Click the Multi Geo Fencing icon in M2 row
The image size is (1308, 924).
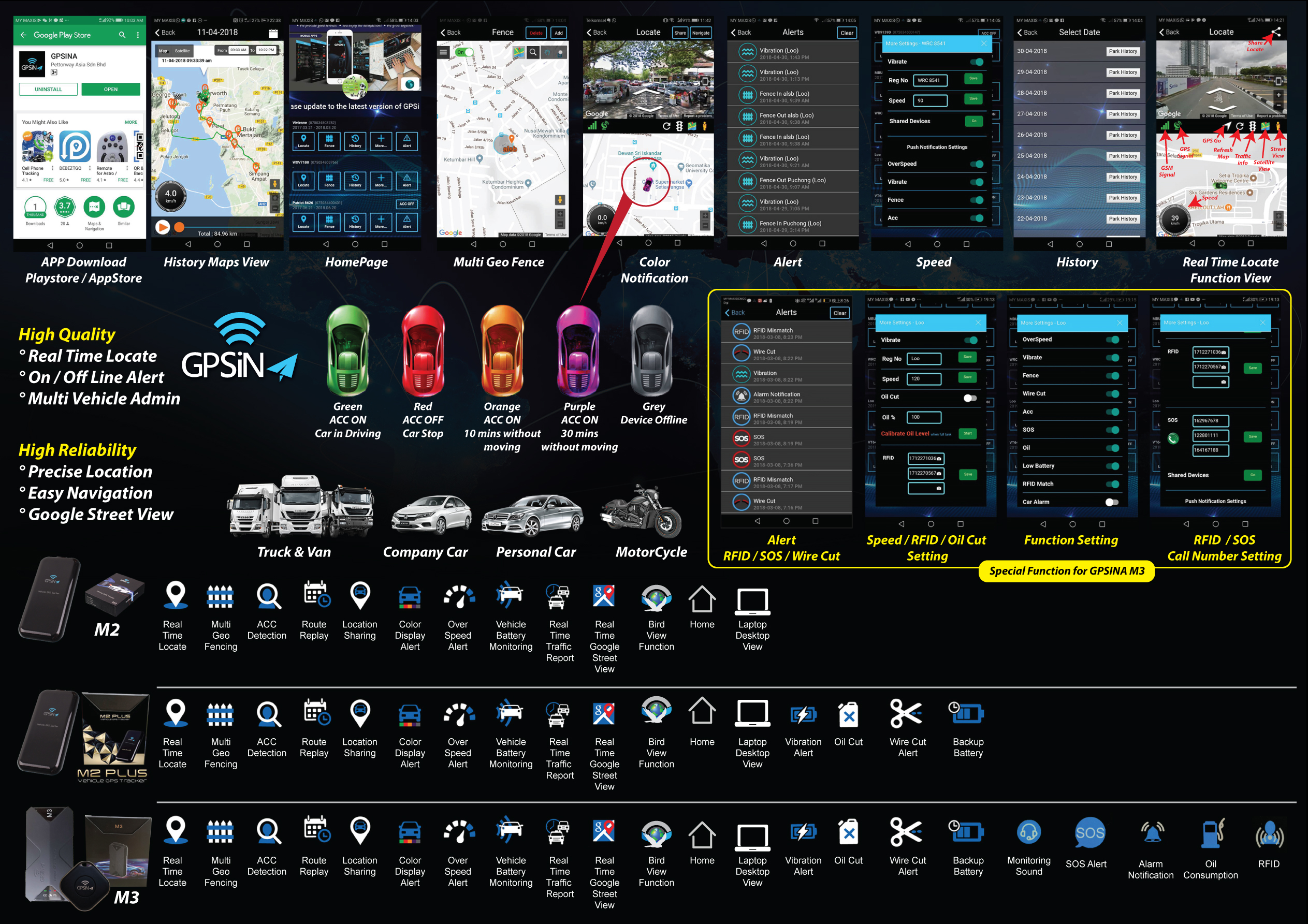click(x=220, y=596)
